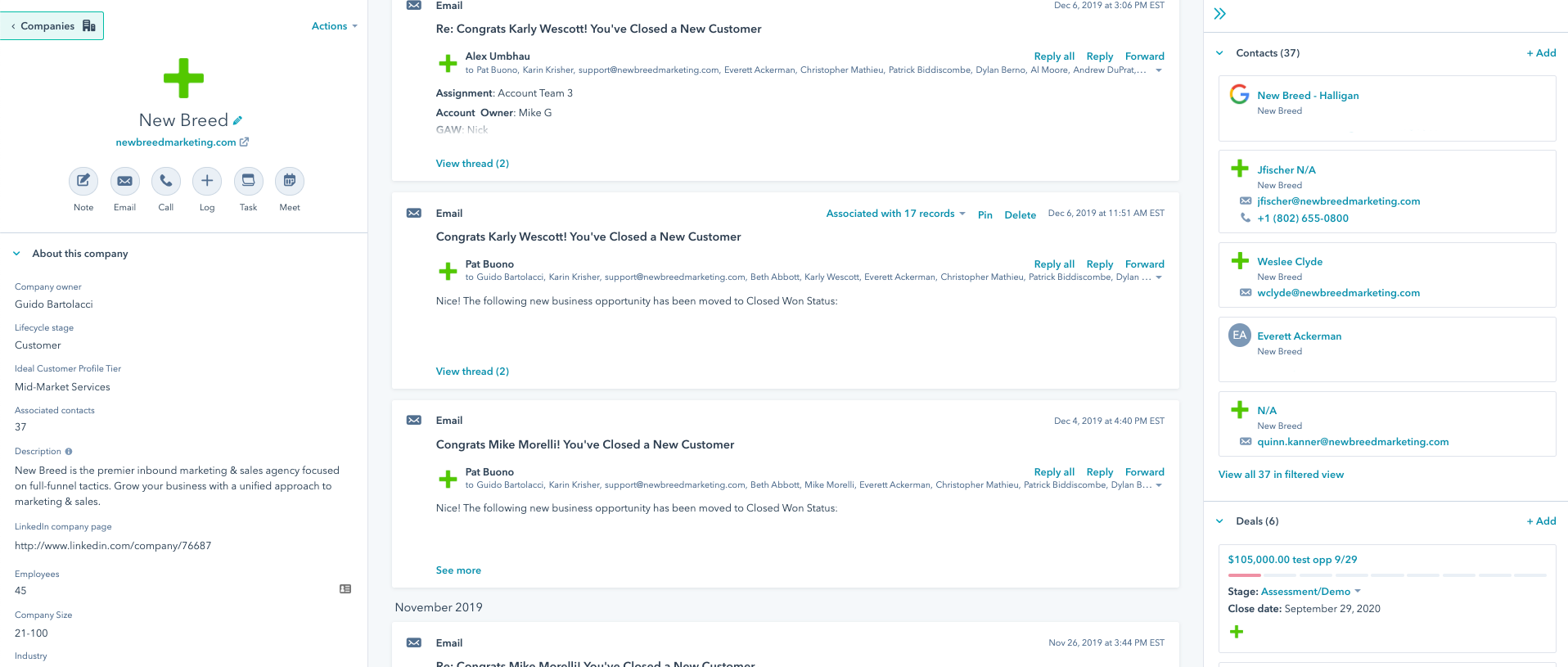
Task: Go back to Companies list
Action: coord(53,26)
